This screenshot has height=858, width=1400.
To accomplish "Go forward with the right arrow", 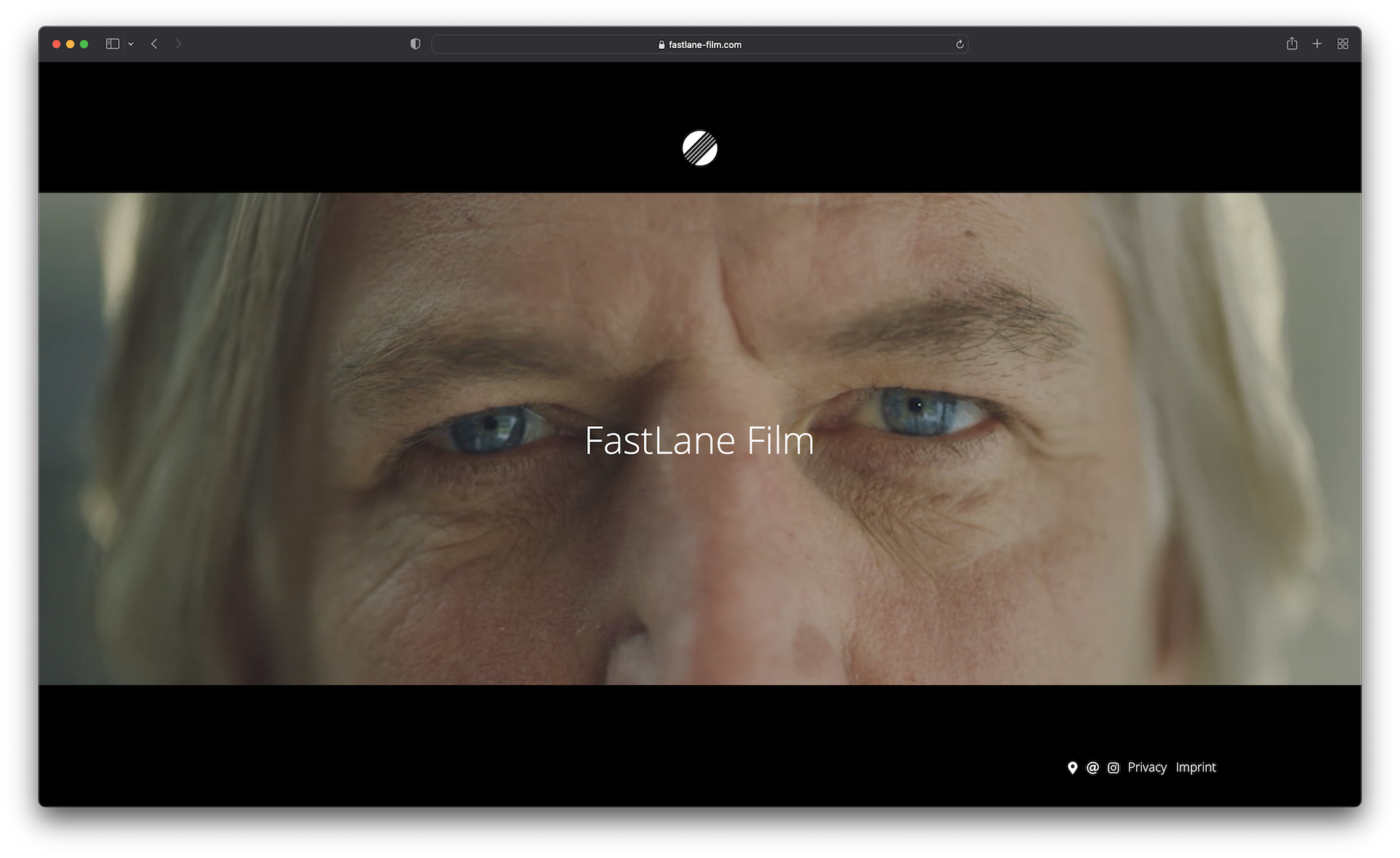I will click(x=179, y=44).
